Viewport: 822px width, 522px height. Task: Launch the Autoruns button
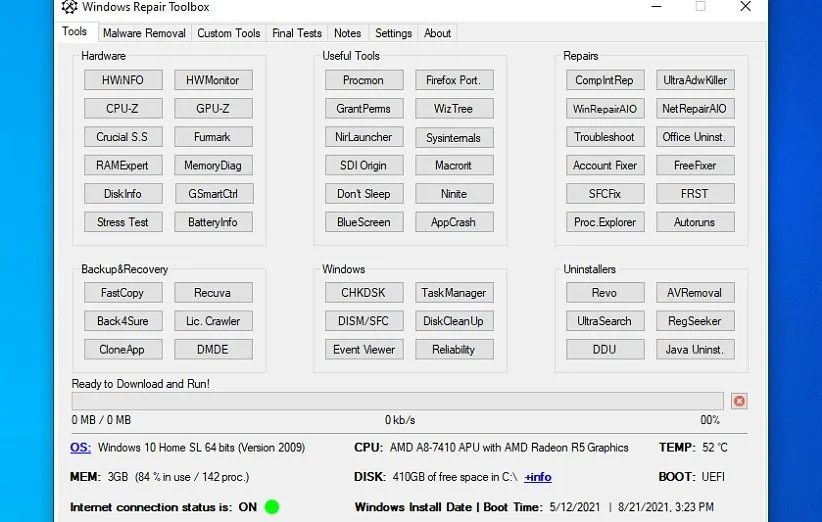694,222
